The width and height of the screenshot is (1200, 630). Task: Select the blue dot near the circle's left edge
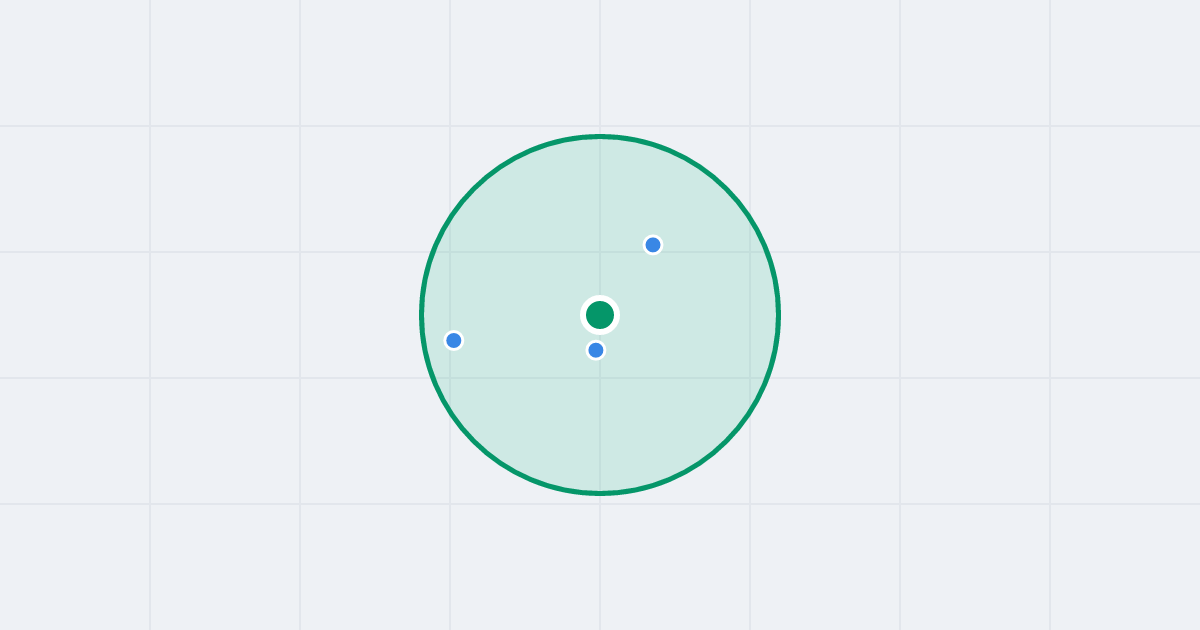454,340
